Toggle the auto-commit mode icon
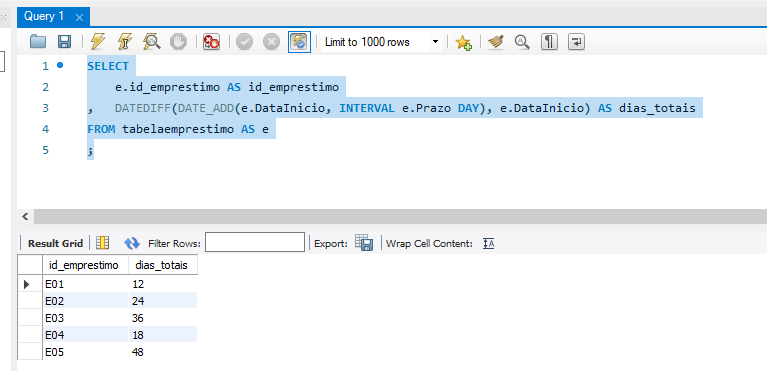Image resolution: width=767 pixels, height=371 pixels. [x=299, y=42]
